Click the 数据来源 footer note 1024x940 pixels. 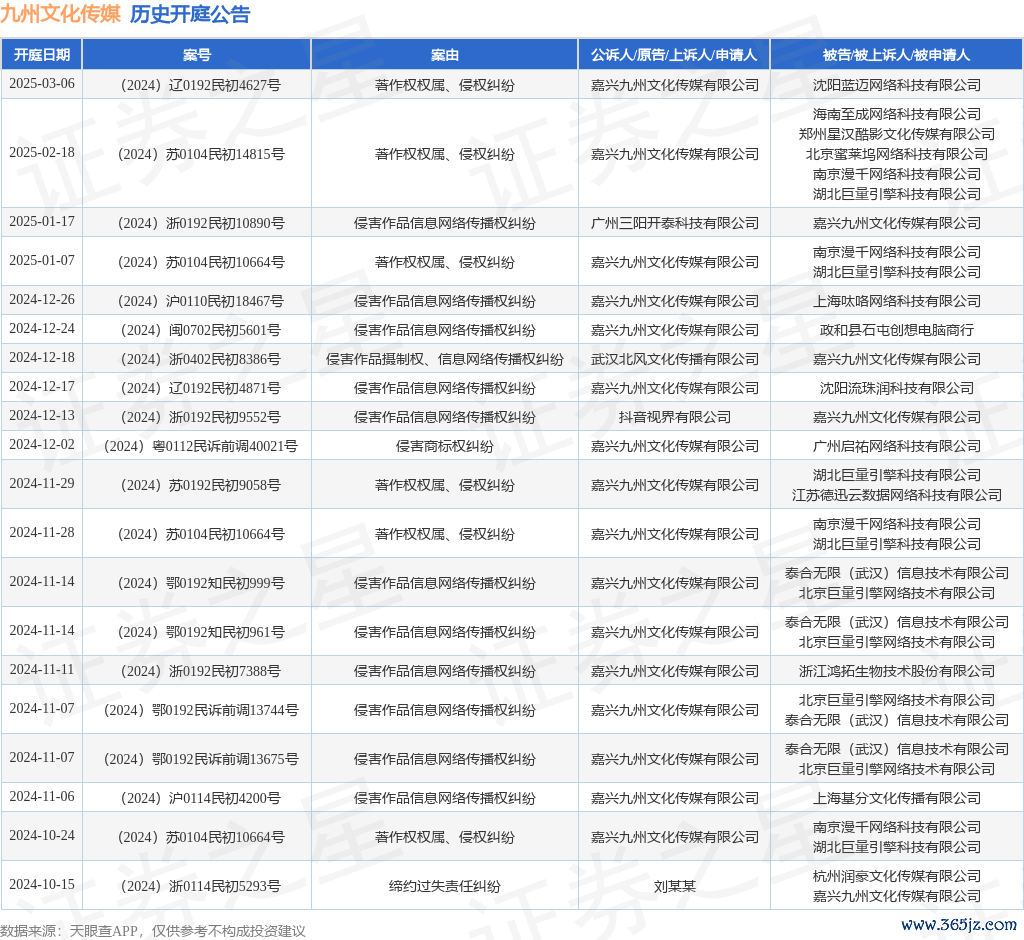tap(153, 931)
